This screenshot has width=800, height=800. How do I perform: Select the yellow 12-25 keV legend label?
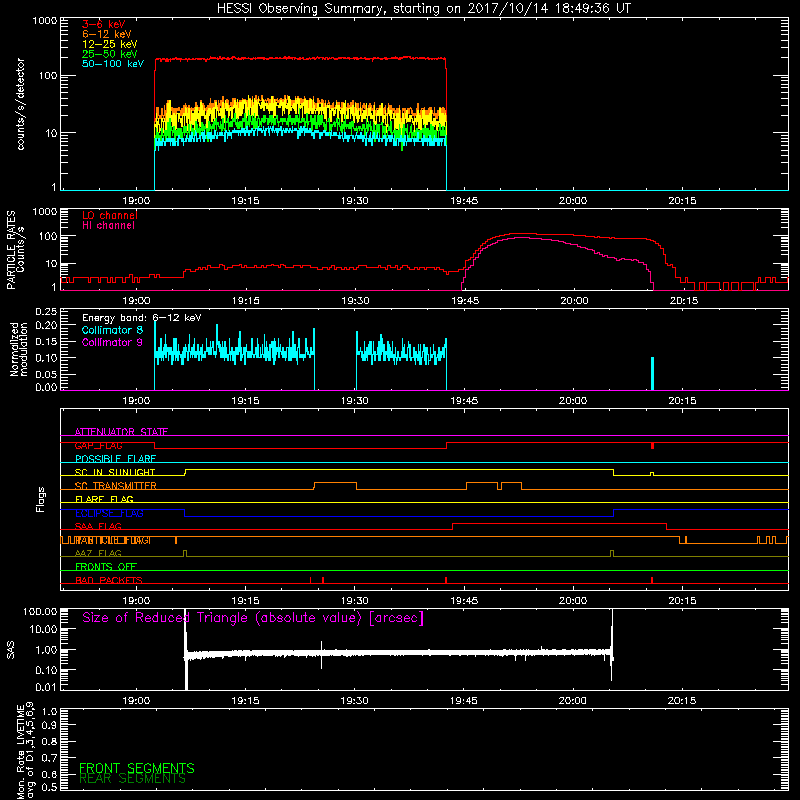(110, 44)
